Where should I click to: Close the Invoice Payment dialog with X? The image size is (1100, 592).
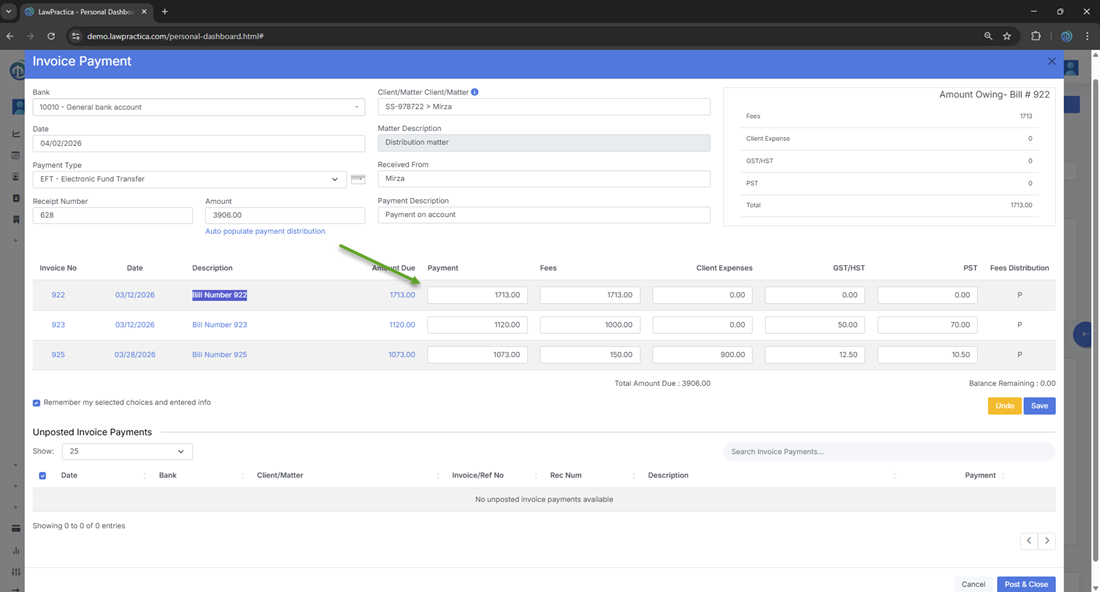click(1051, 62)
